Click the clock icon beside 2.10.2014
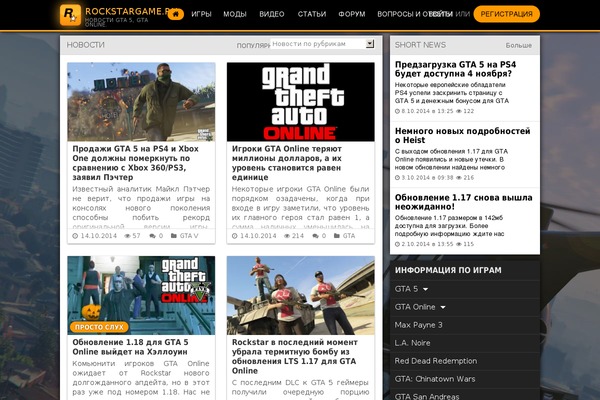The height and width of the screenshot is (400, 600). (x=397, y=244)
